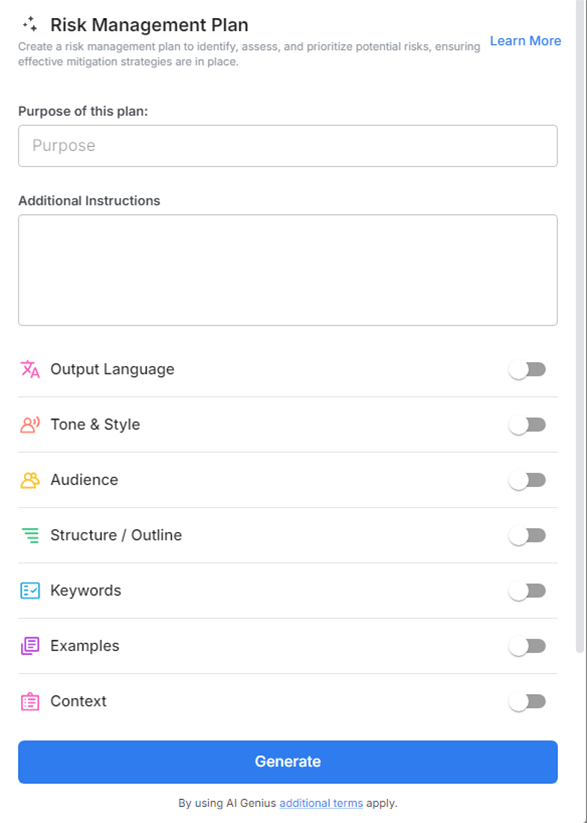The height and width of the screenshot is (823, 587).
Task: Click the Examples document icon
Action: (31, 646)
